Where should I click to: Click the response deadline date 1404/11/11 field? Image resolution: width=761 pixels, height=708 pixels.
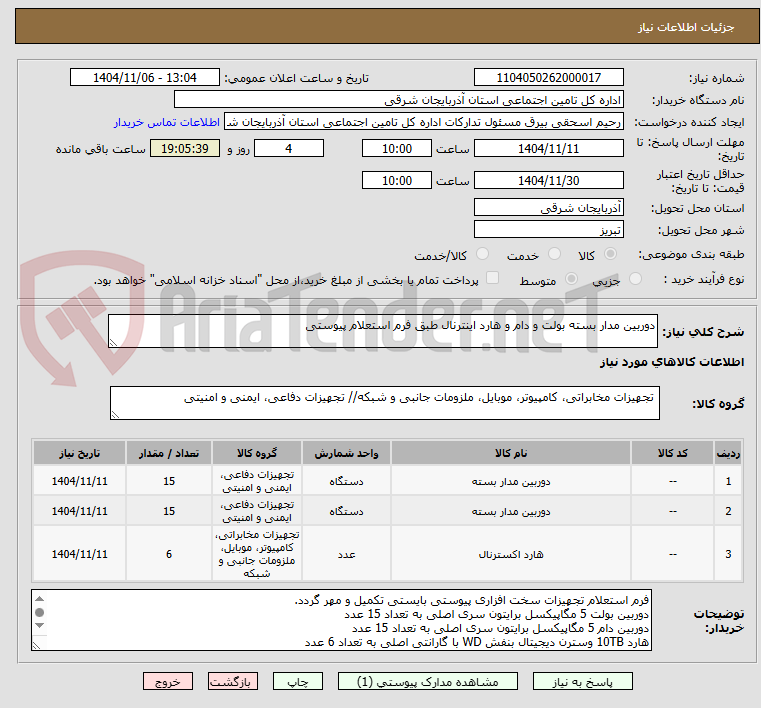[x=548, y=148]
